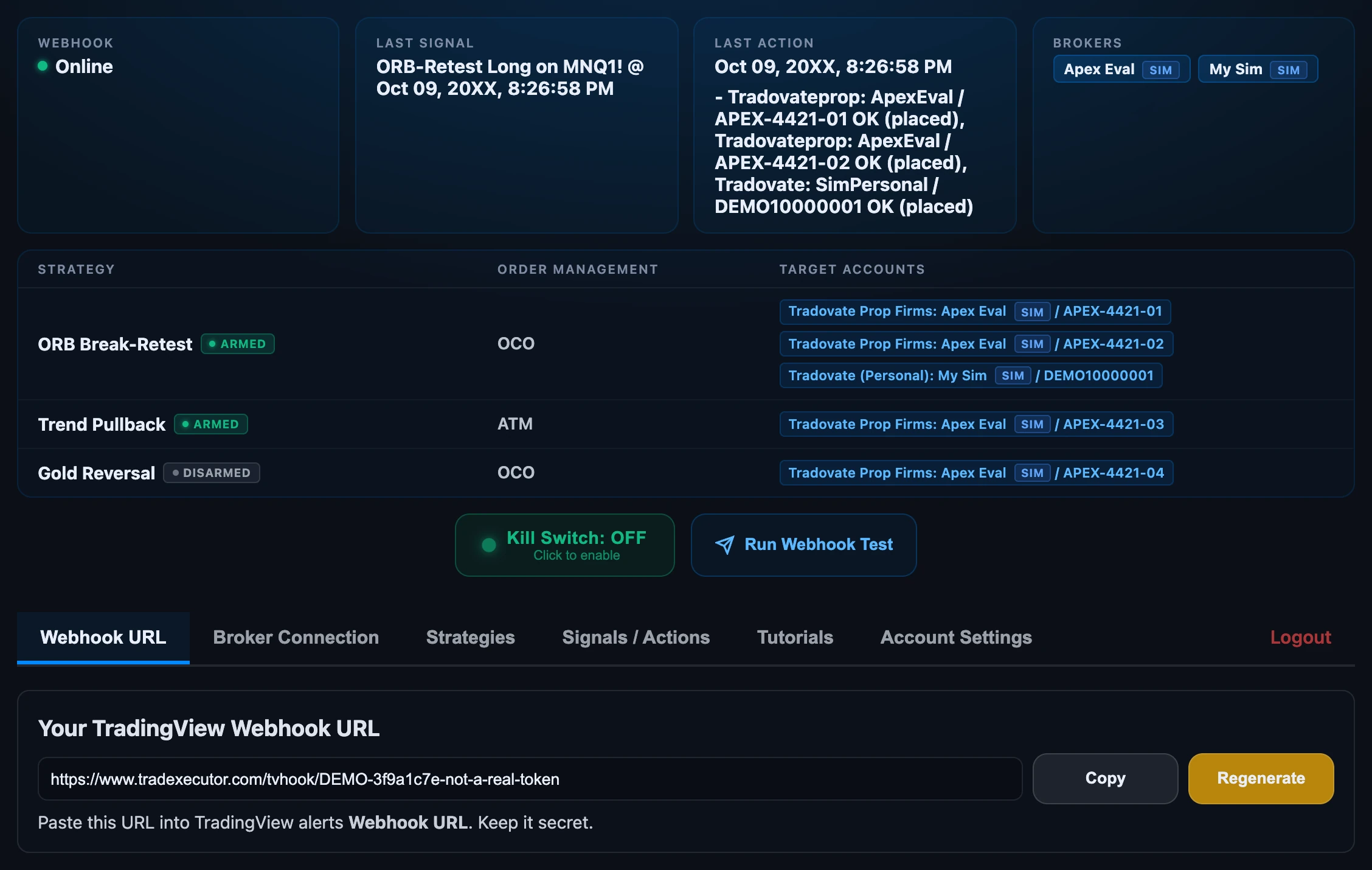The height and width of the screenshot is (870, 1372).
Task: Click the yellow Regenerate button
Action: (1261, 778)
